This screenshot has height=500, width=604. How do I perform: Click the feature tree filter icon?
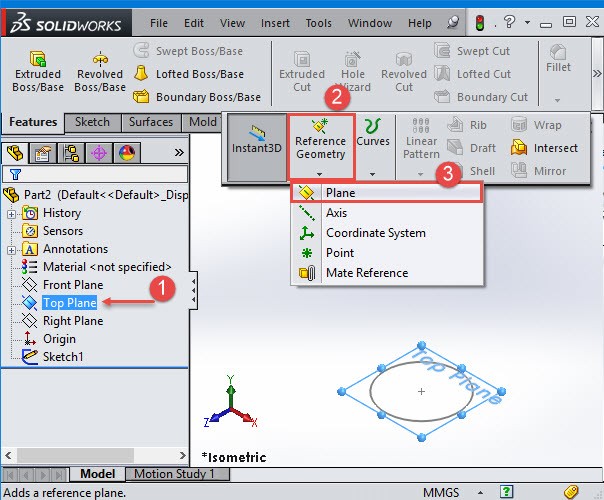coord(15,174)
